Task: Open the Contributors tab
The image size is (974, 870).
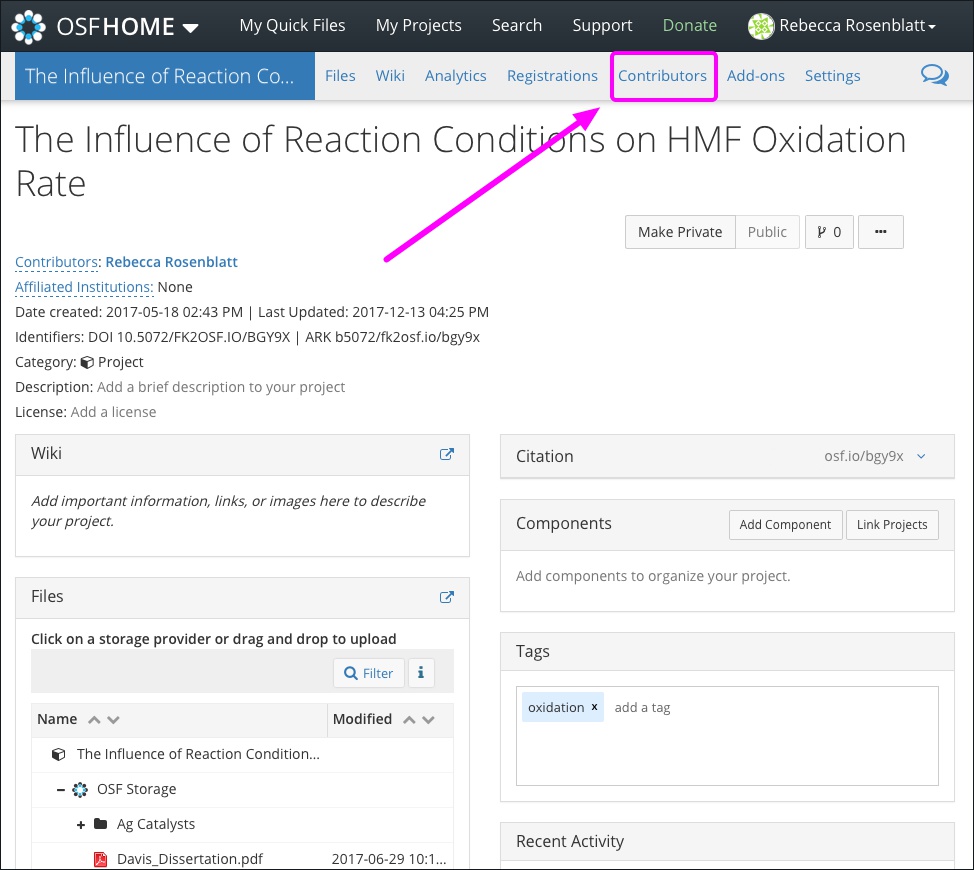Action: click(662, 76)
